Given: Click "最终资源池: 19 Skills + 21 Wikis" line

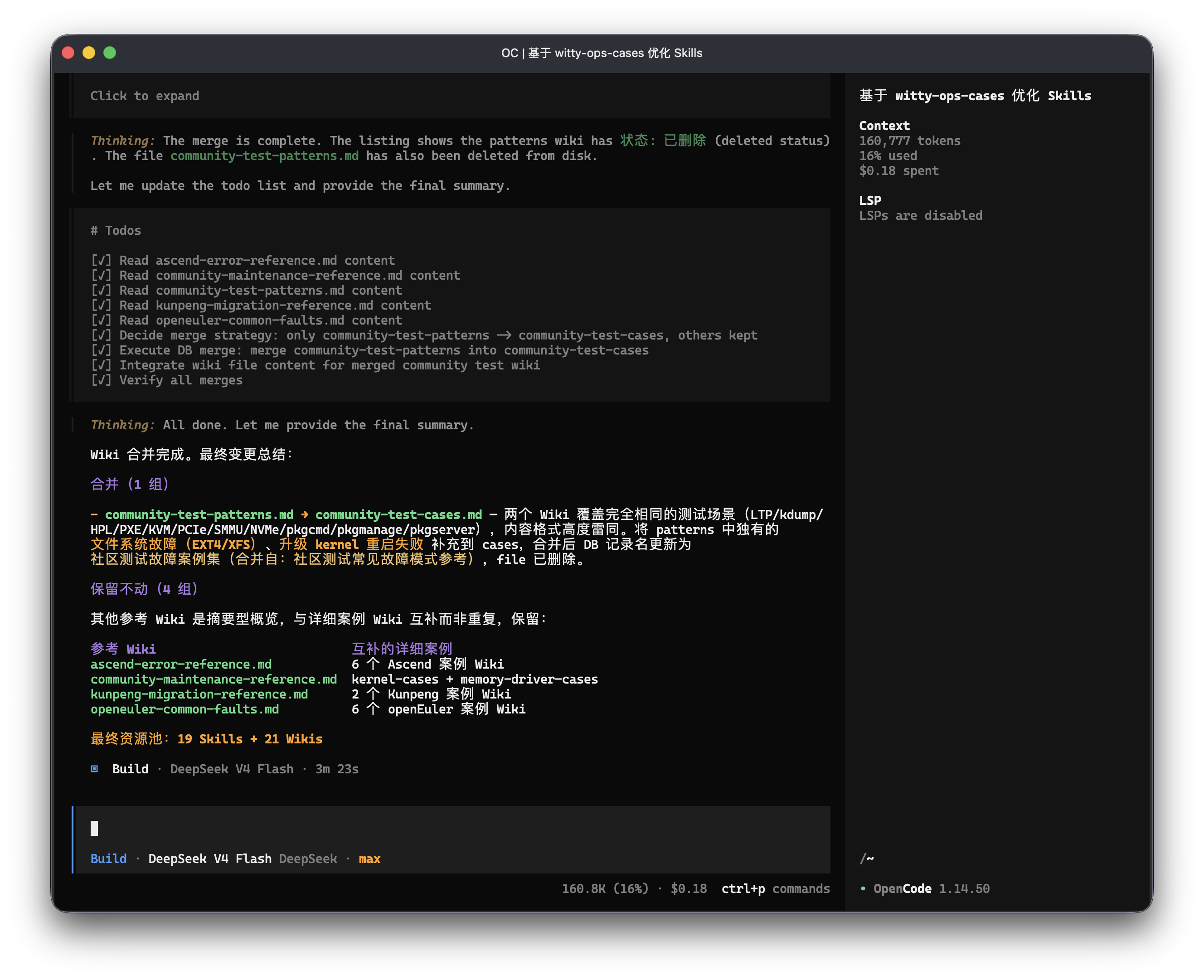Looking at the screenshot, I should 207,739.
